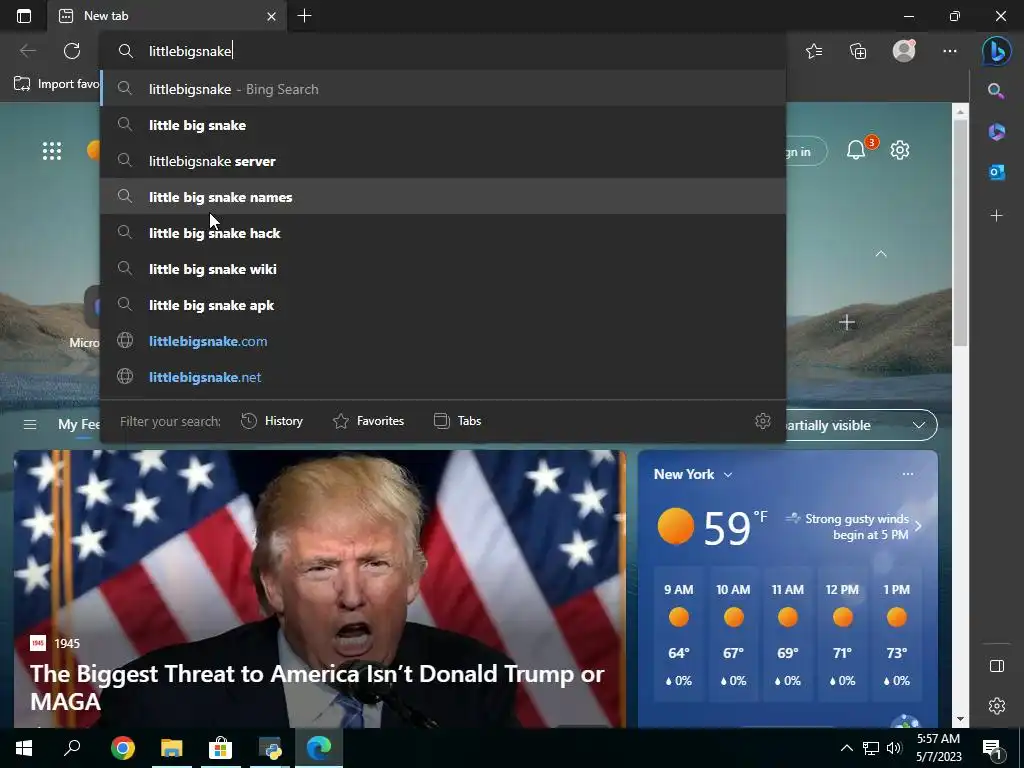Open sidebar settings gear at bottom
Screen dimensions: 1024x768
point(997,706)
